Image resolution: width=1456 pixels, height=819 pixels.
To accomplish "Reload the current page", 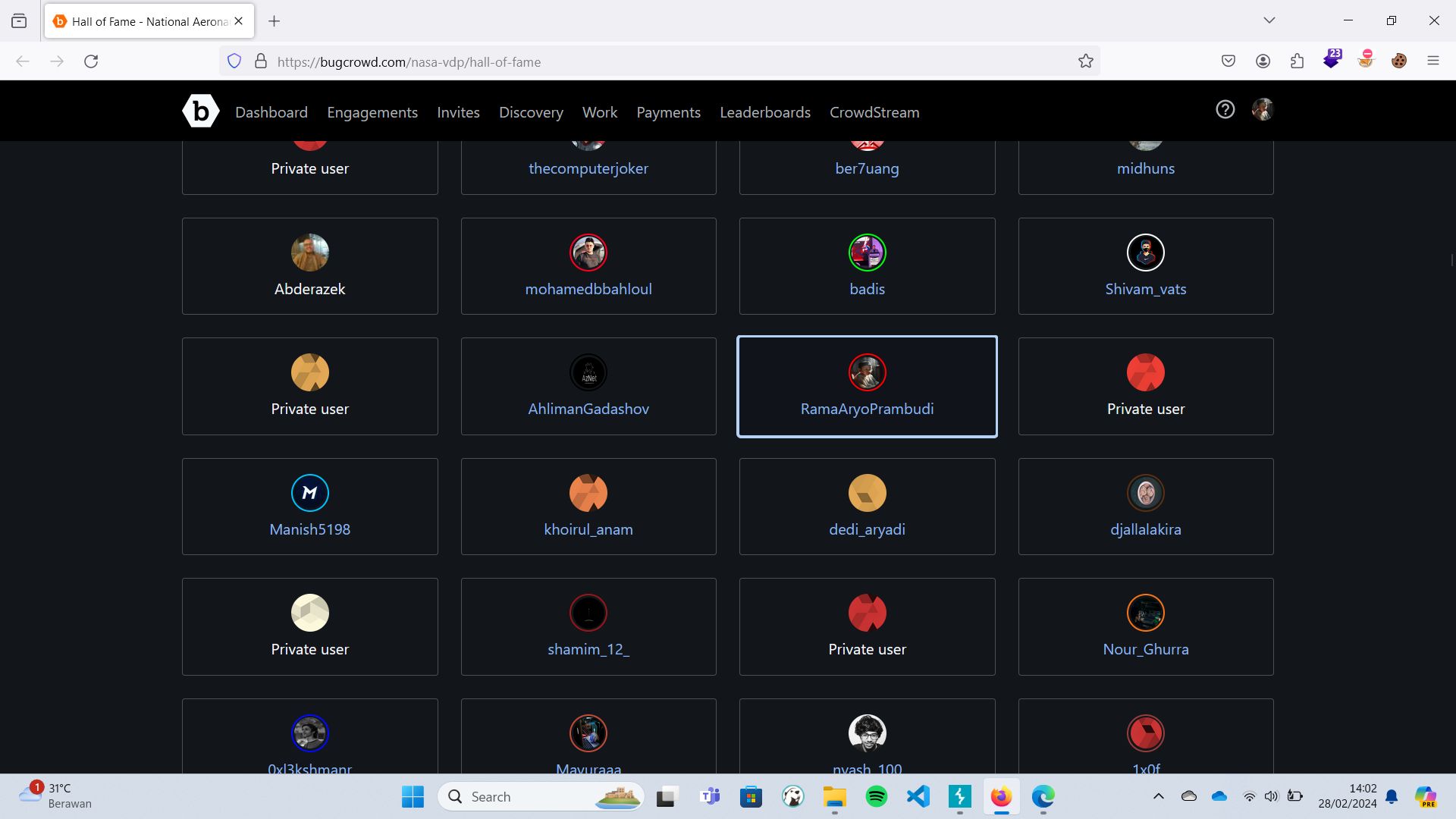I will (91, 61).
